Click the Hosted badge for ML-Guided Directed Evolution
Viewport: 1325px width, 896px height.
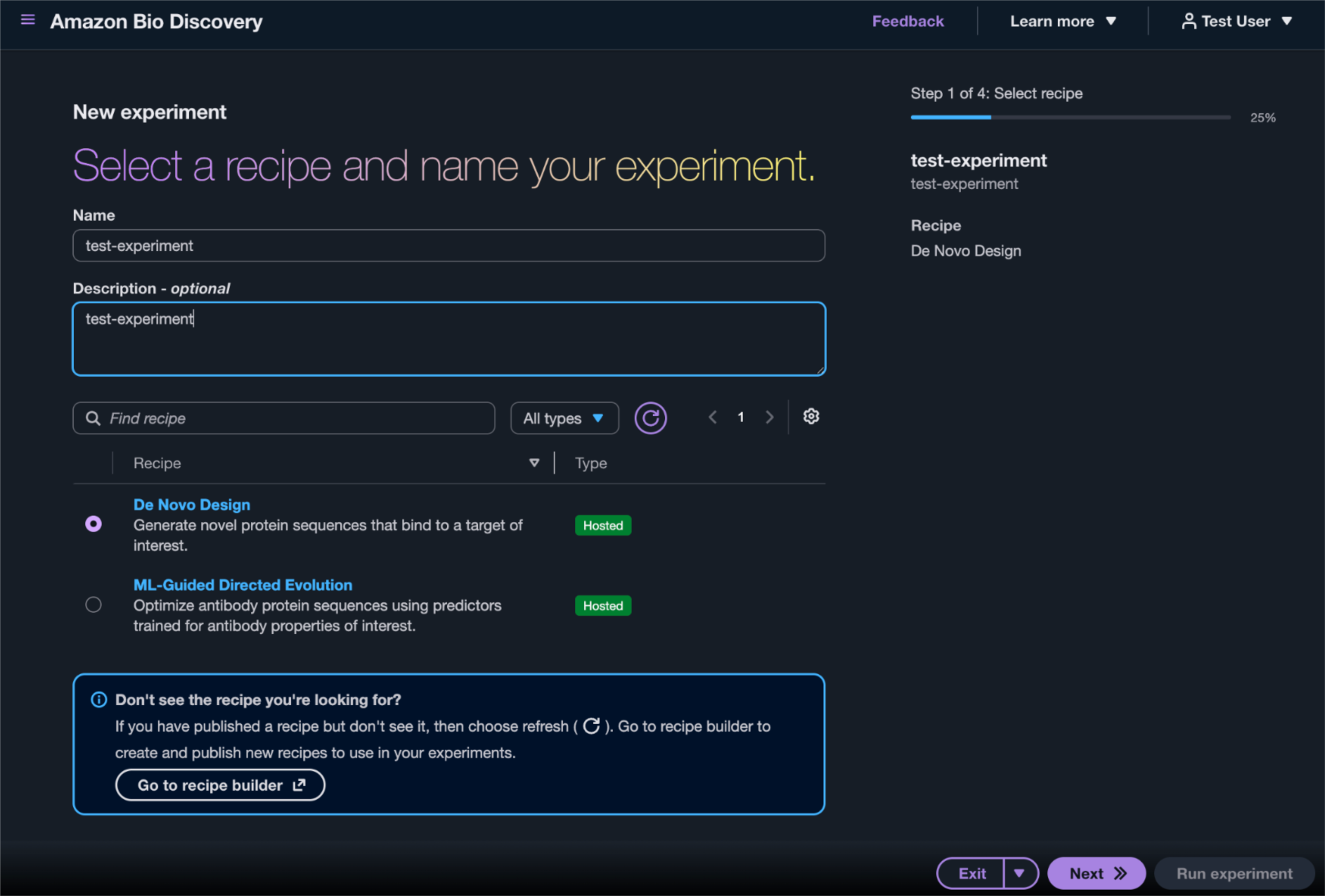[x=603, y=605]
